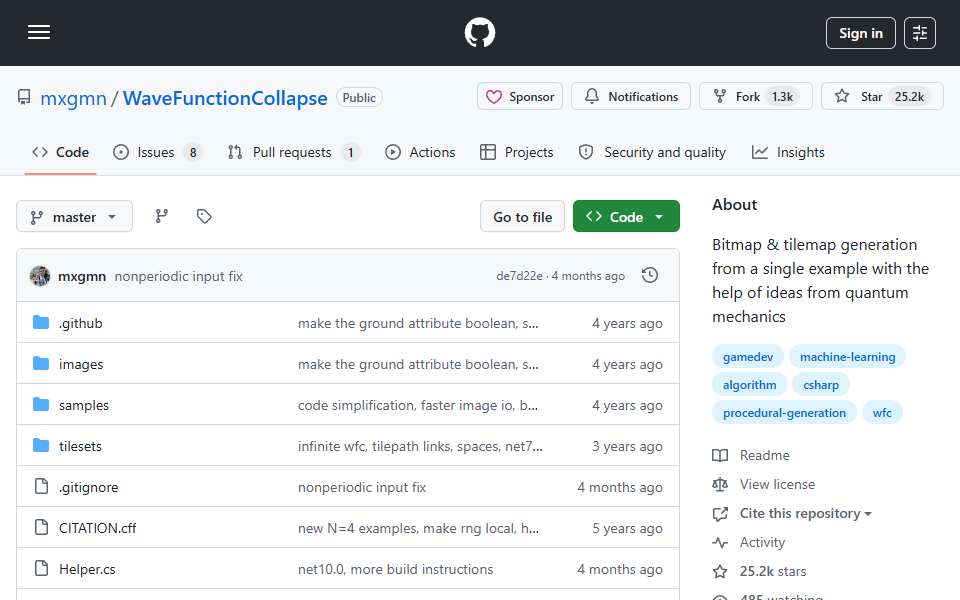Click the samples folder icon
Image resolution: width=960 pixels, height=600 pixels.
click(41, 405)
